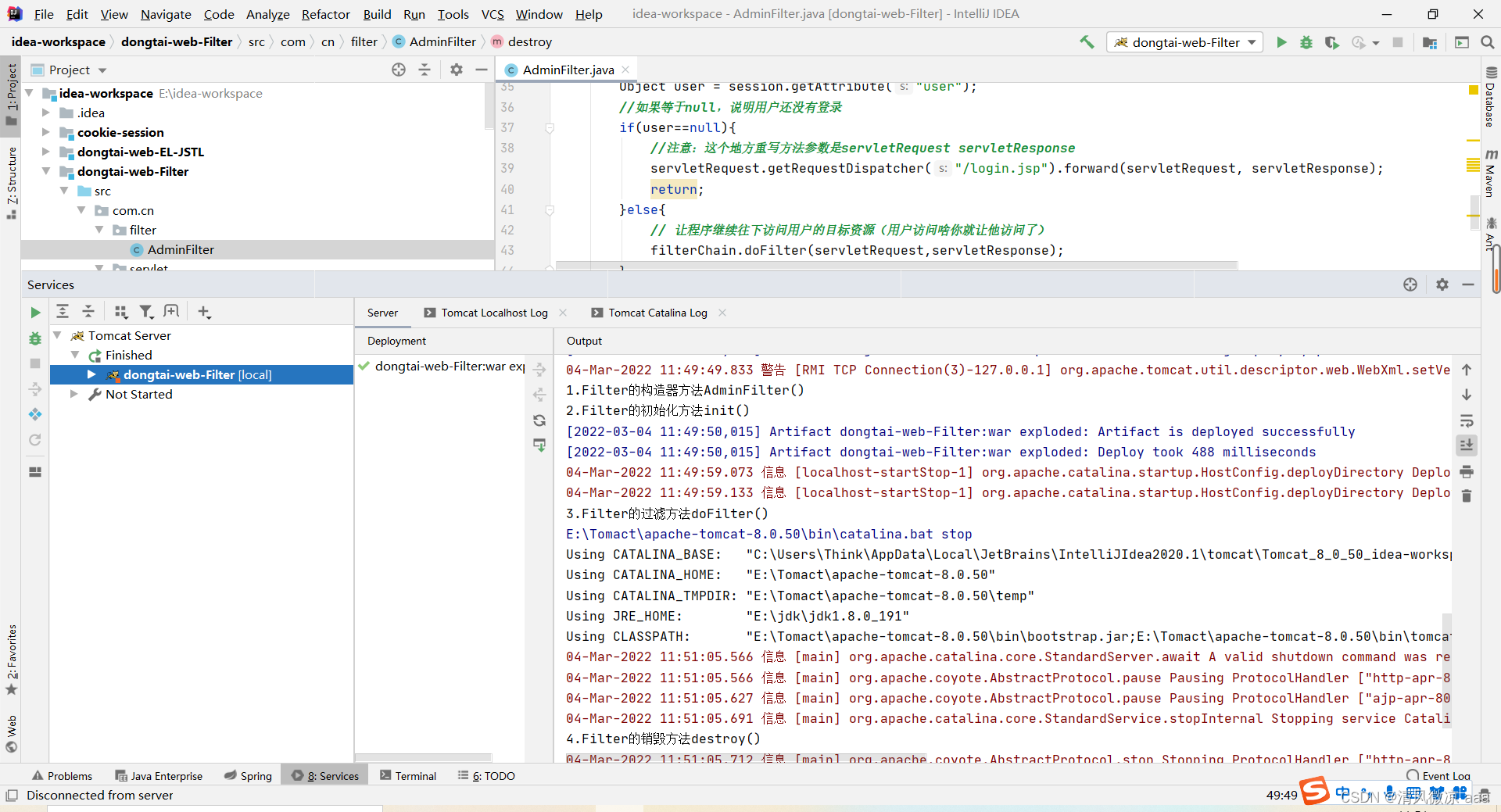The image size is (1501, 812).
Task: Close the AdminFilter.java editor tab
Action: 625,70
